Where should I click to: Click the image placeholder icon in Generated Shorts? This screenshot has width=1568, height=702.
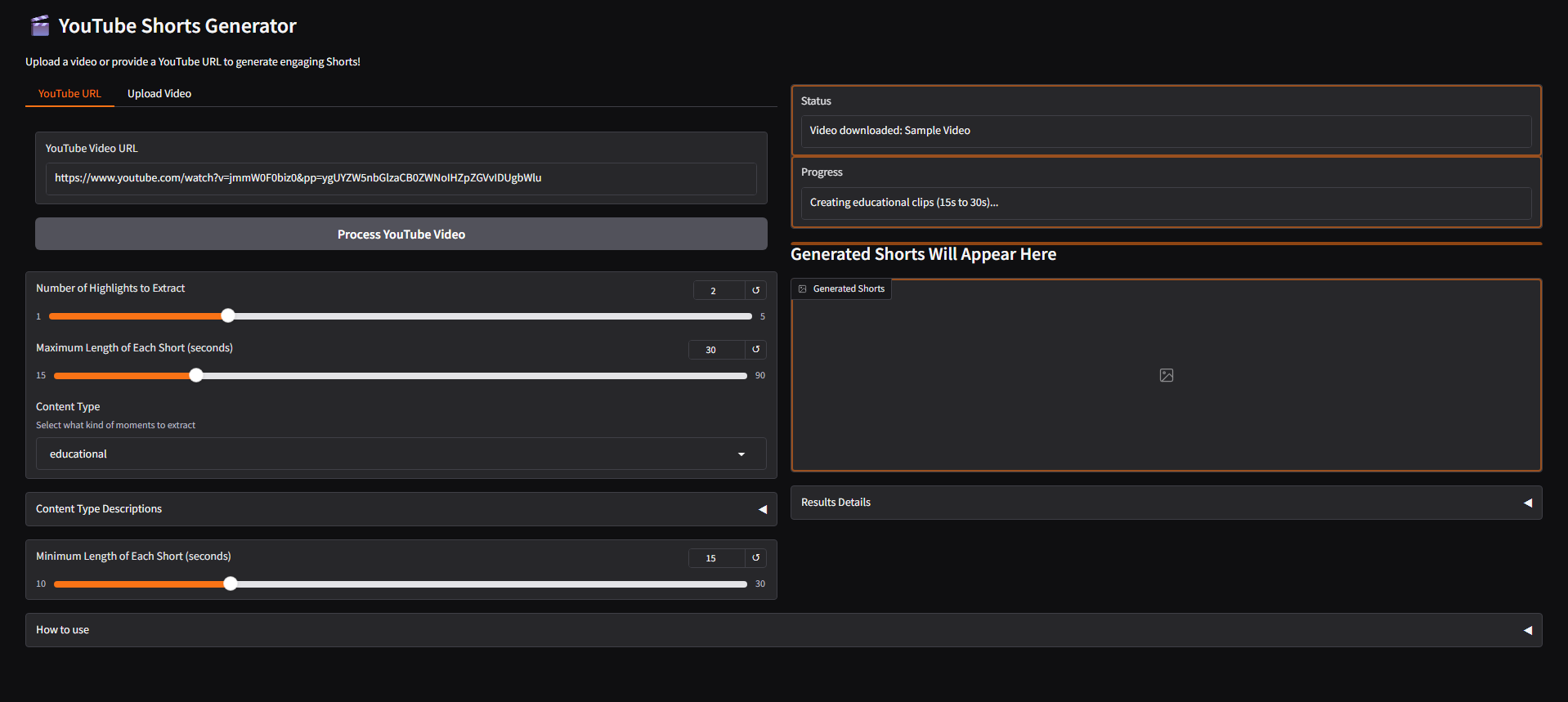1167,375
